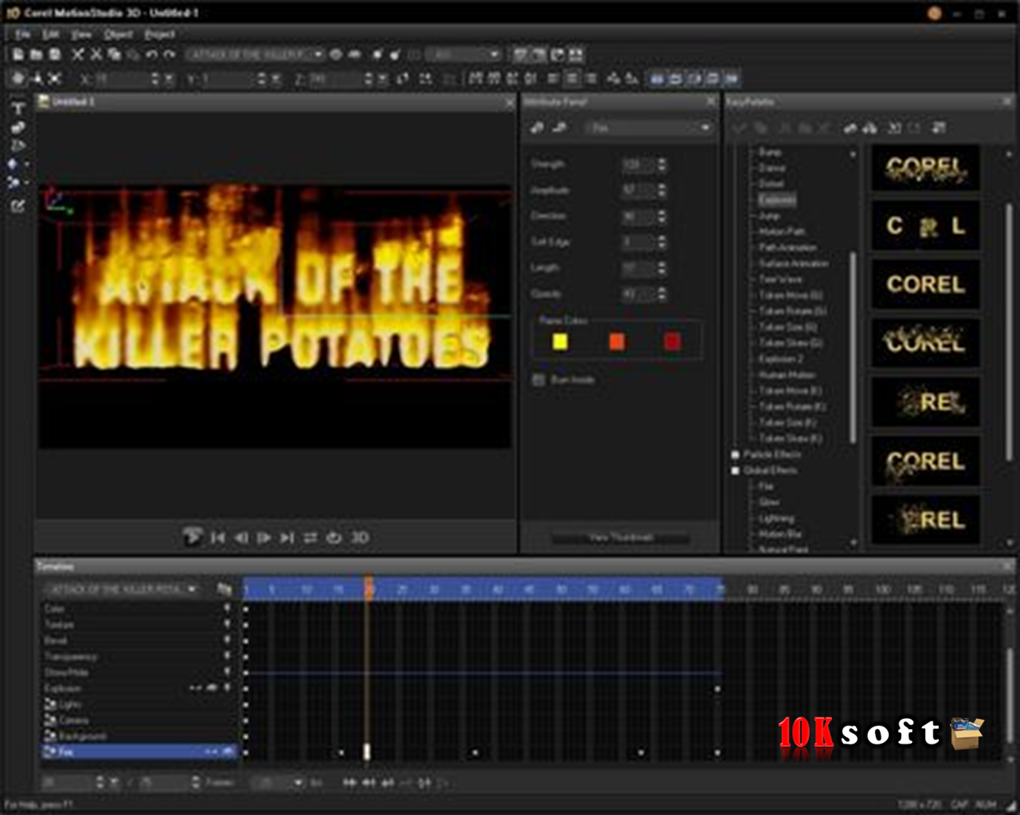Viewport: 1020px width, 815px height.
Task: Open the File menu
Action: (22, 34)
